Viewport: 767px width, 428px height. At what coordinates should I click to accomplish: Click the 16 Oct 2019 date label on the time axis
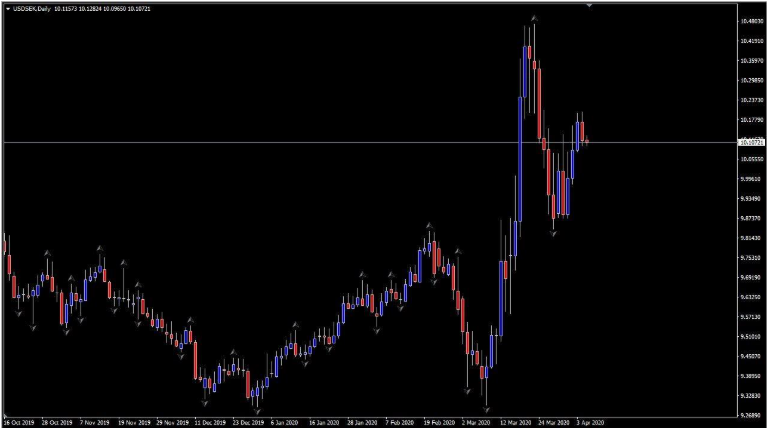click(x=19, y=422)
